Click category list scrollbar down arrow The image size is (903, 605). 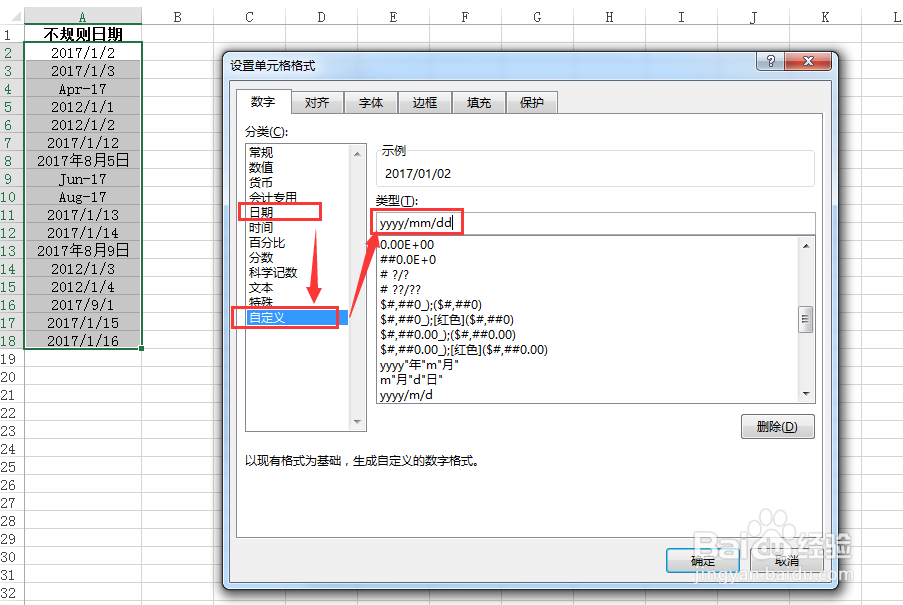point(357,422)
